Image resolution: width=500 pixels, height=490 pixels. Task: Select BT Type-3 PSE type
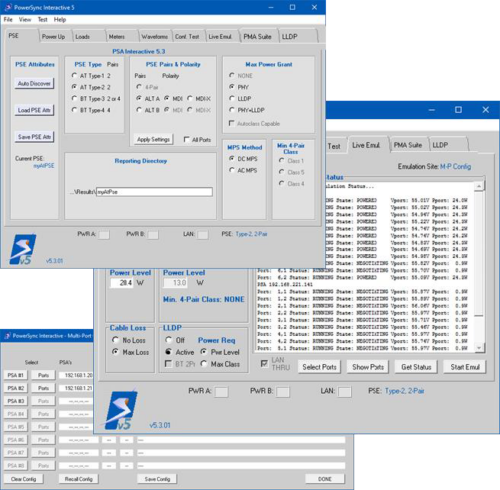coord(75,98)
